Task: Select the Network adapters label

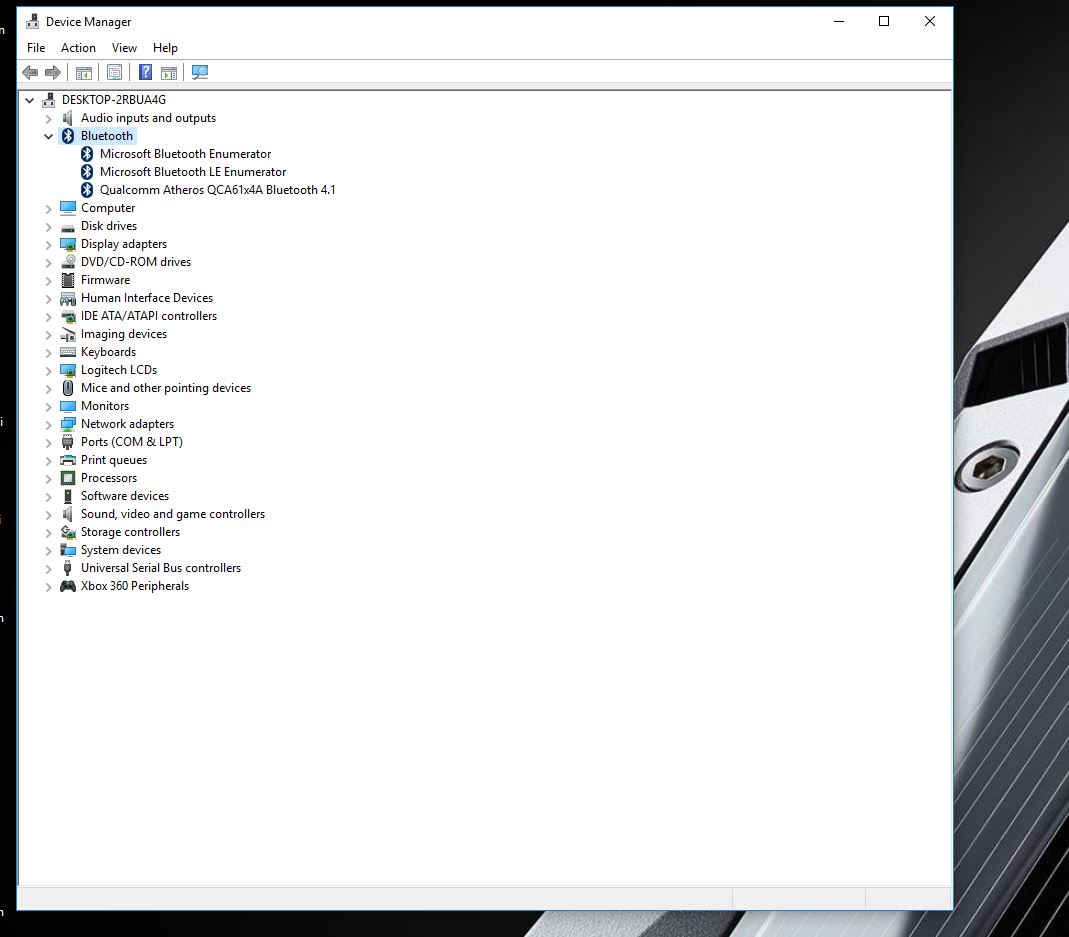Action: tap(127, 424)
